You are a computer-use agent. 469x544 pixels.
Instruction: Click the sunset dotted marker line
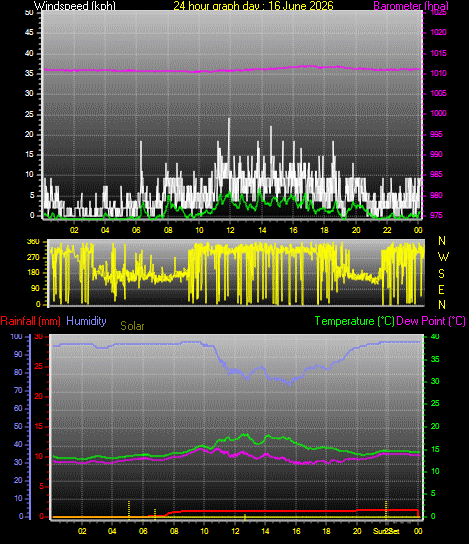click(386, 510)
